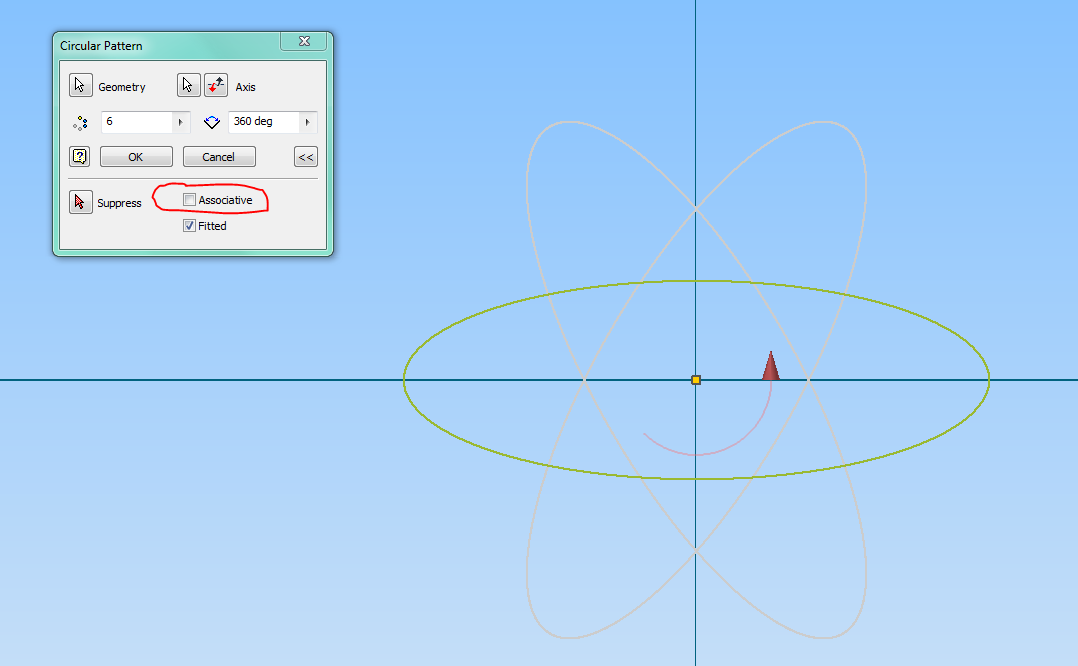
Task: Click the yellow center point of the sketch
Action: pyautogui.click(x=694, y=380)
